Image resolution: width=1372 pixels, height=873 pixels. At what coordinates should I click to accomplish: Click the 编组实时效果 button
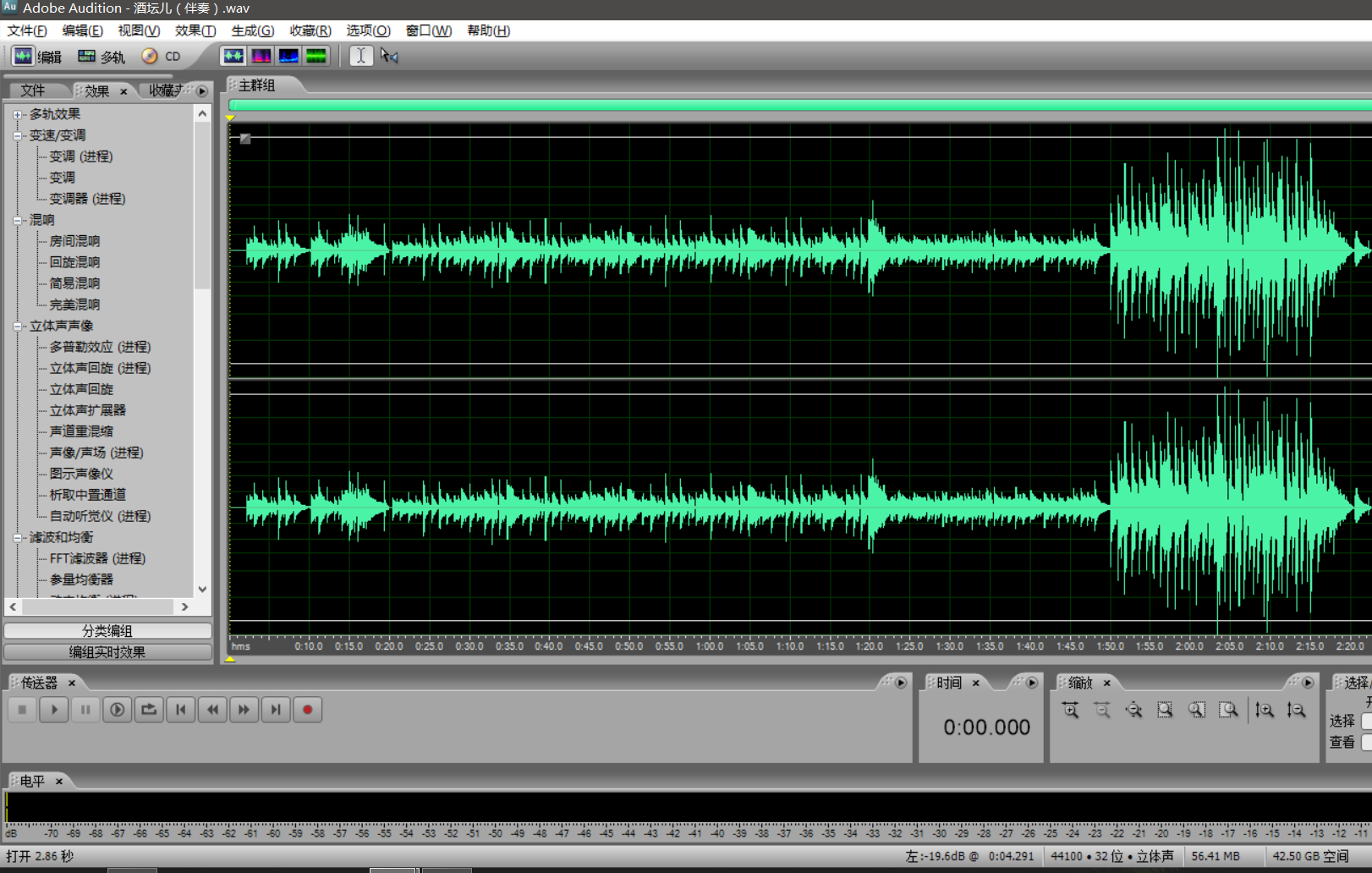pos(107,652)
